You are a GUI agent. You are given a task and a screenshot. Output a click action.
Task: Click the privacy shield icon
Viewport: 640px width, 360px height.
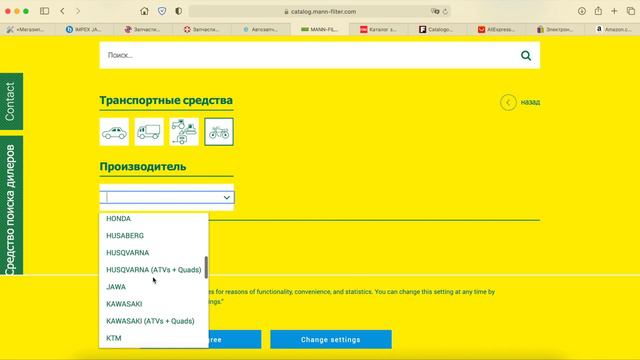(x=162, y=11)
